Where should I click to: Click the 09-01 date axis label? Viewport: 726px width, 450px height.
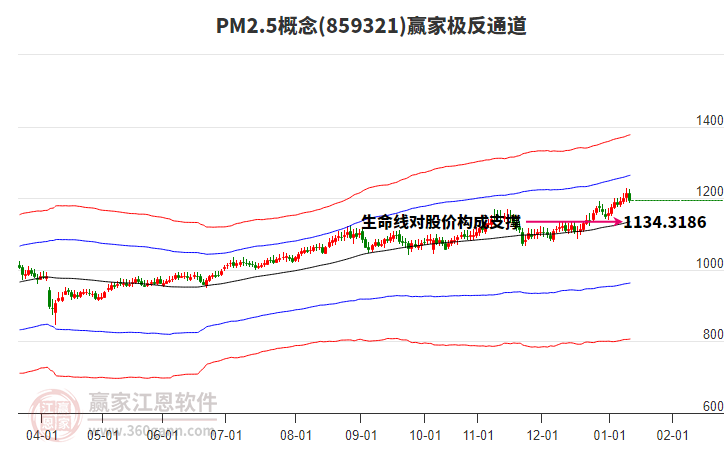click(x=361, y=435)
